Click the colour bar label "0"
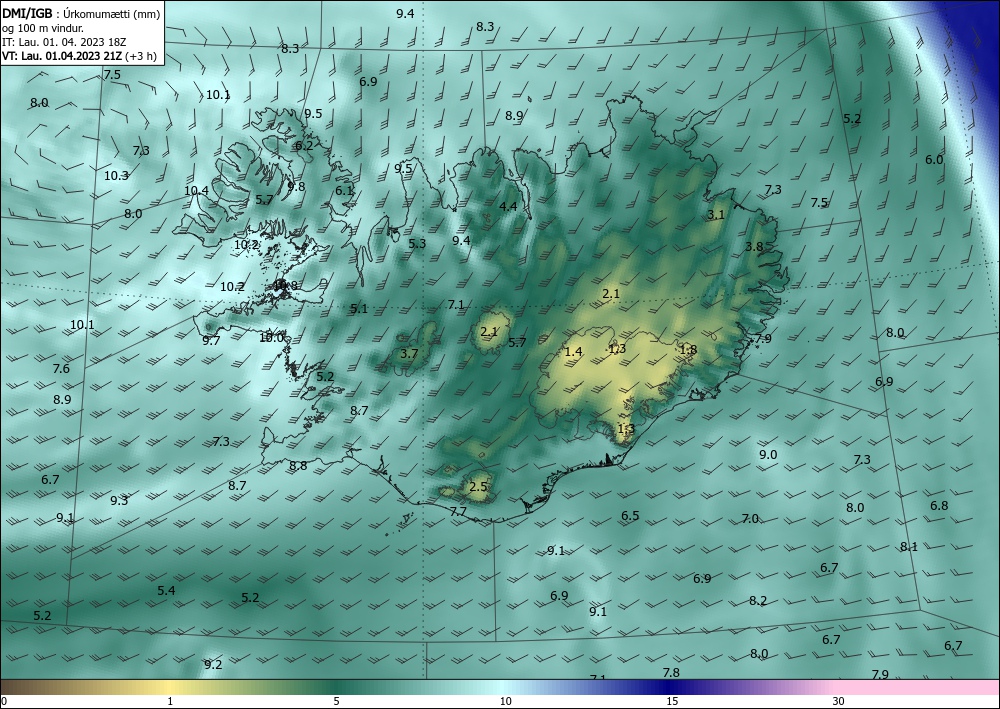 (4, 702)
